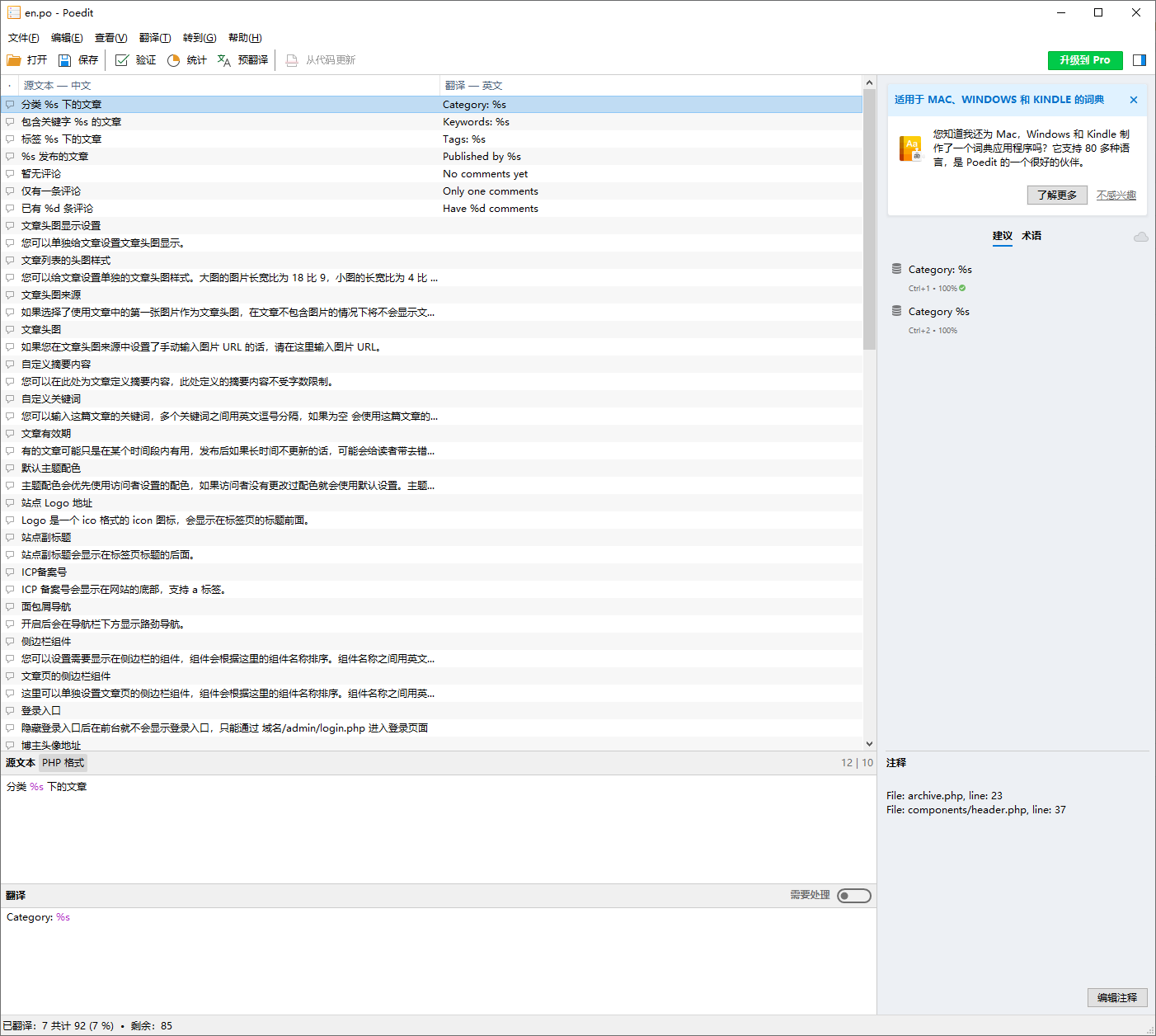This screenshot has width=1156, height=1036.
Task: Click the scroll down arrow in the string list
Action: [x=869, y=744]
